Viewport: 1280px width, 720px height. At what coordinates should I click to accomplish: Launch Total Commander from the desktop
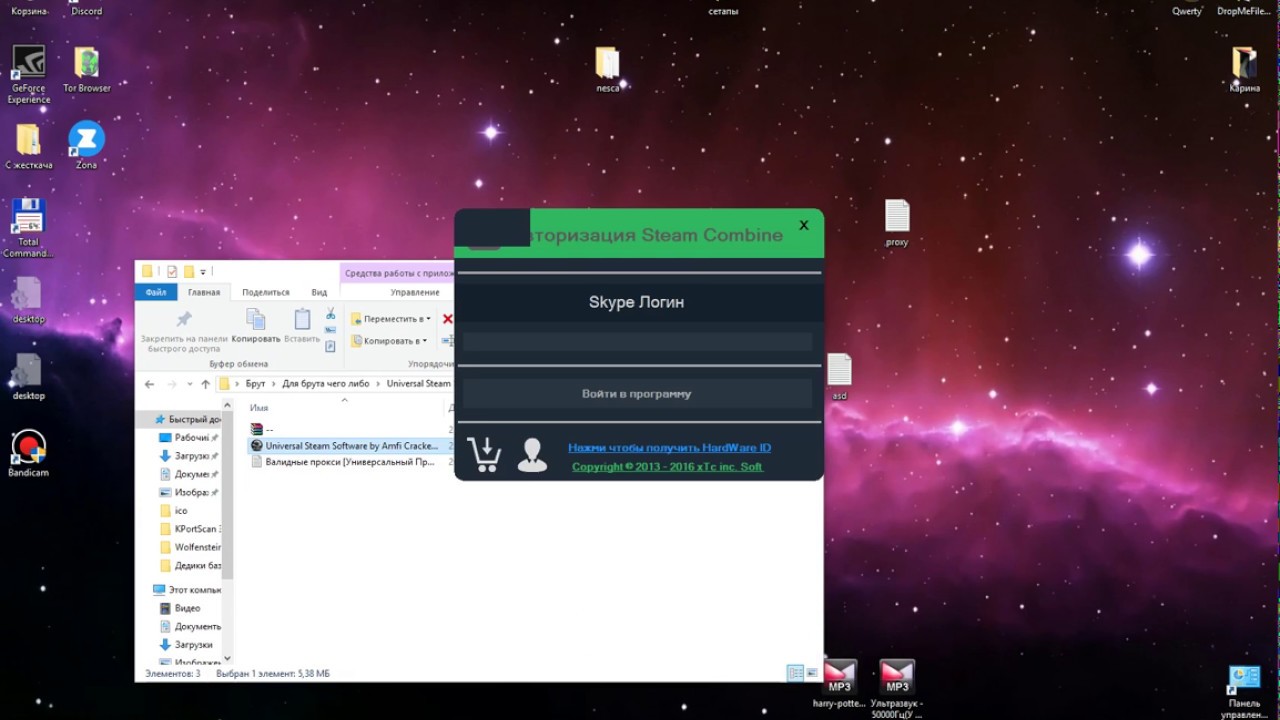(28, 228)
